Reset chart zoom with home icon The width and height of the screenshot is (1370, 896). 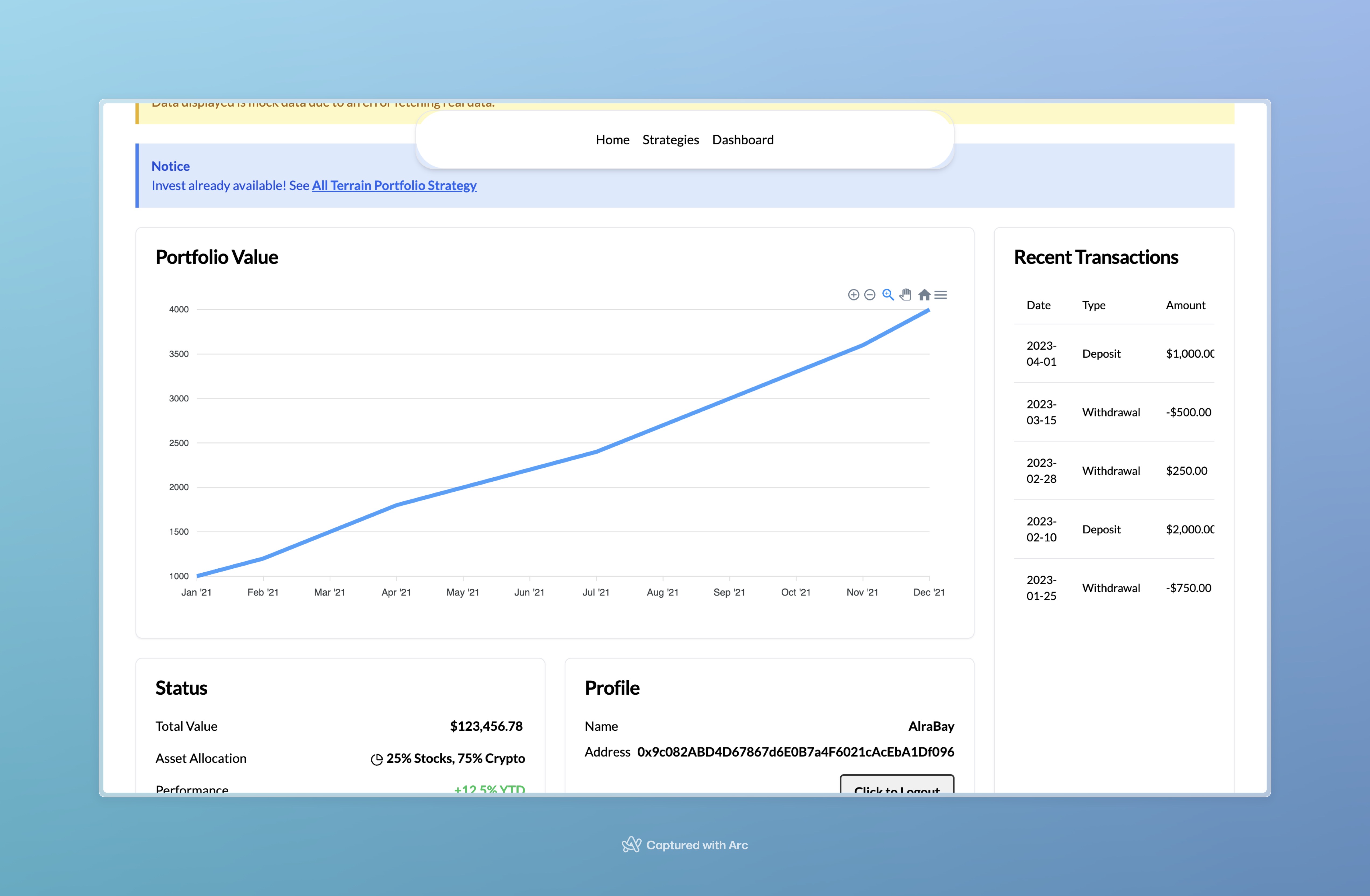pos(924,295)
